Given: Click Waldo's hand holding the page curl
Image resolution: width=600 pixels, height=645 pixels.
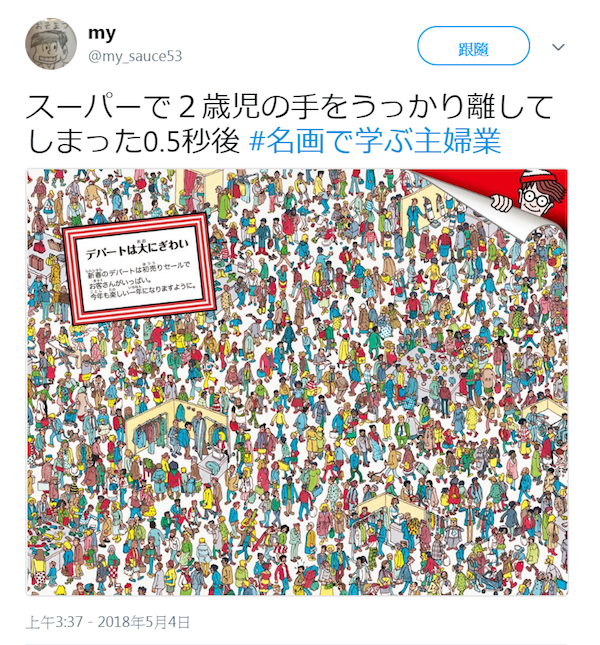Looking at the screenshot, I should point(499,202).
